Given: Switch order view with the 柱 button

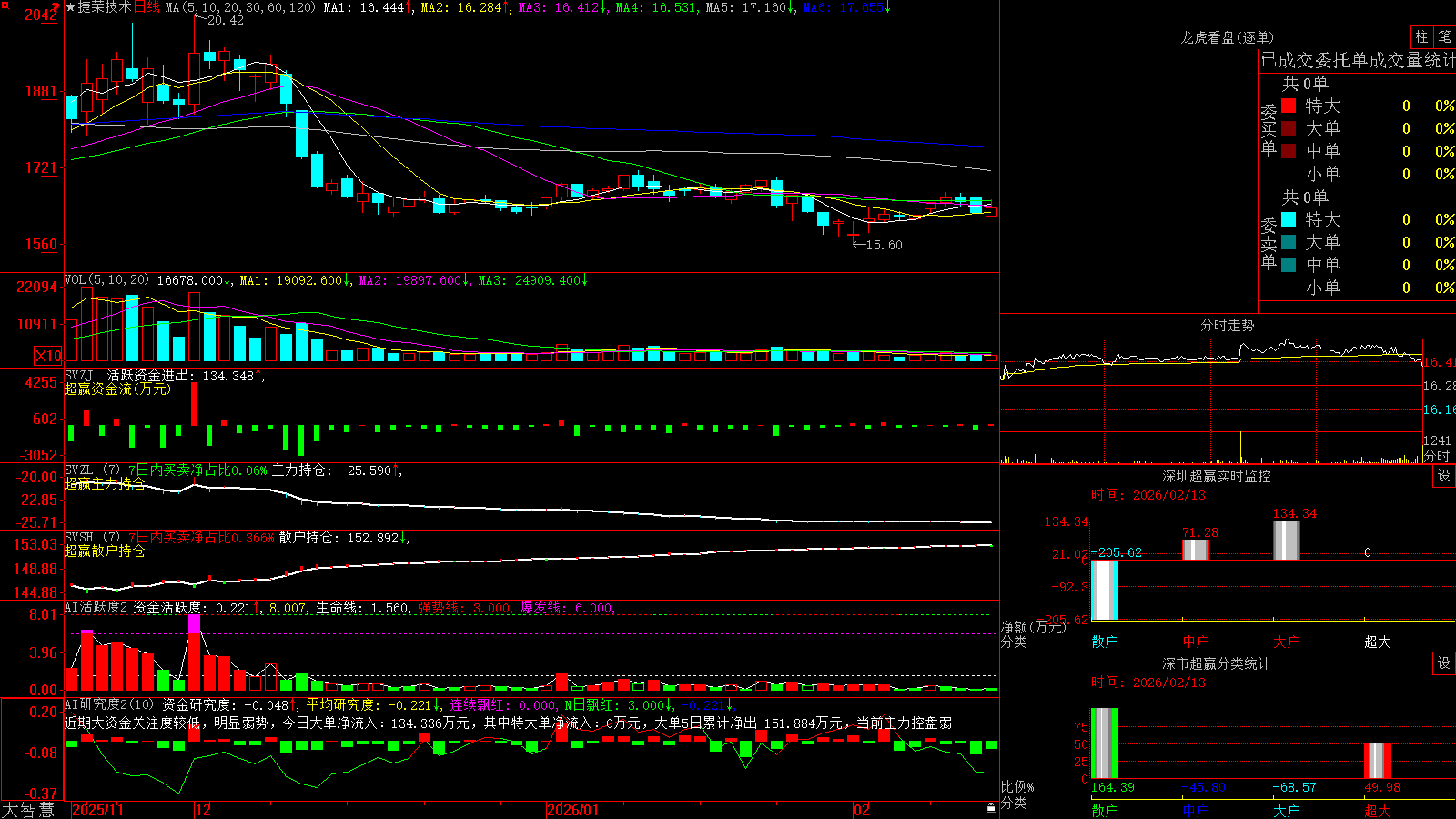Looking at the screenshot, I should click(1421, 36).
